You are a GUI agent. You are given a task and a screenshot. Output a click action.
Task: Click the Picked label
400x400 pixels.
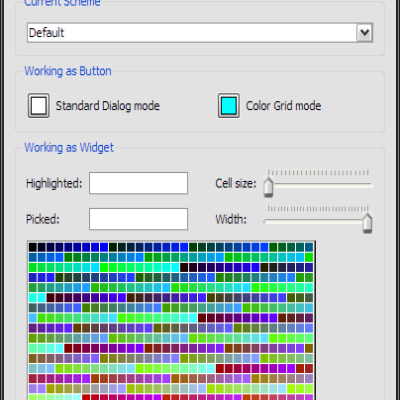(43, 219)
